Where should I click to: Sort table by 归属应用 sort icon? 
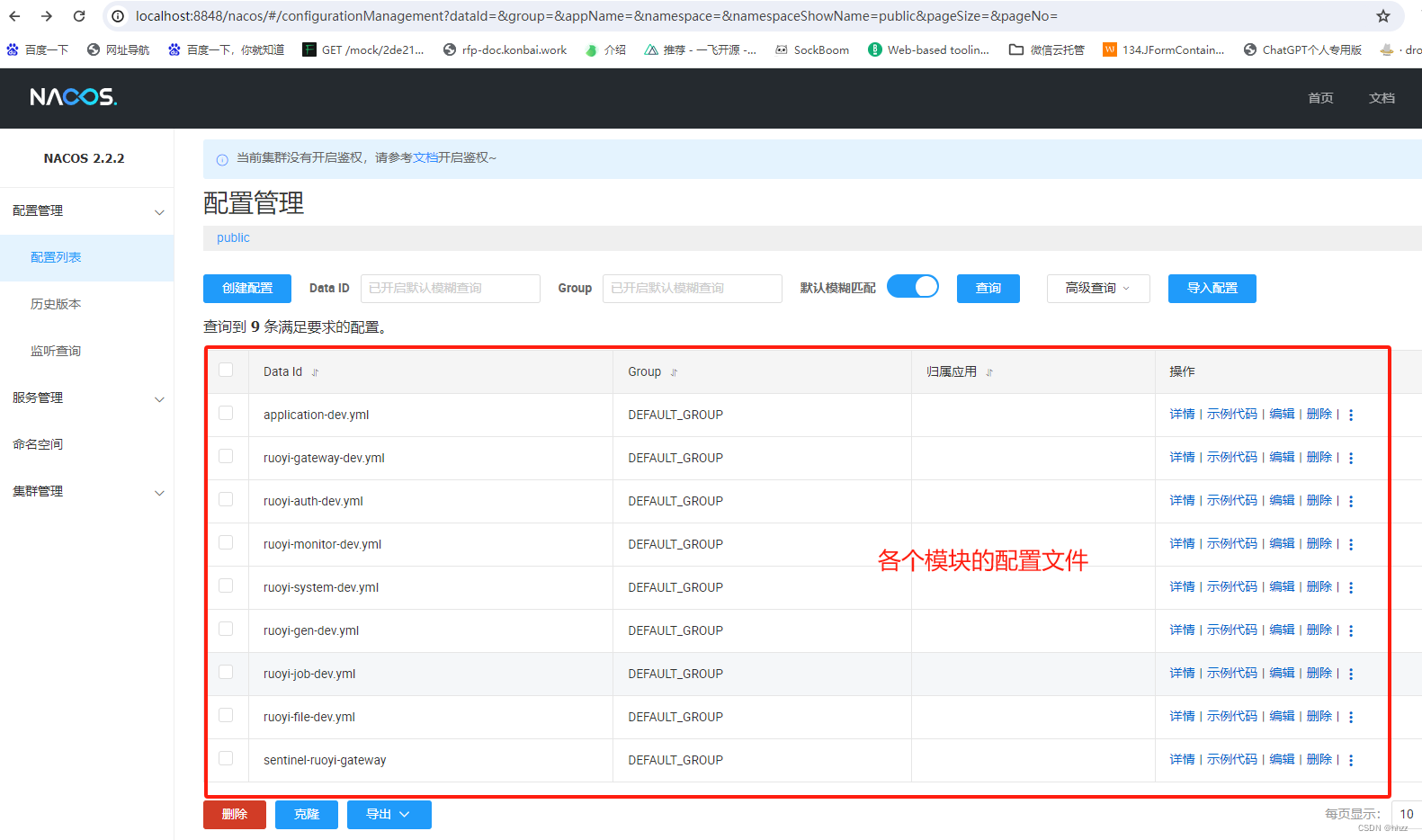[x=989, y=372]
